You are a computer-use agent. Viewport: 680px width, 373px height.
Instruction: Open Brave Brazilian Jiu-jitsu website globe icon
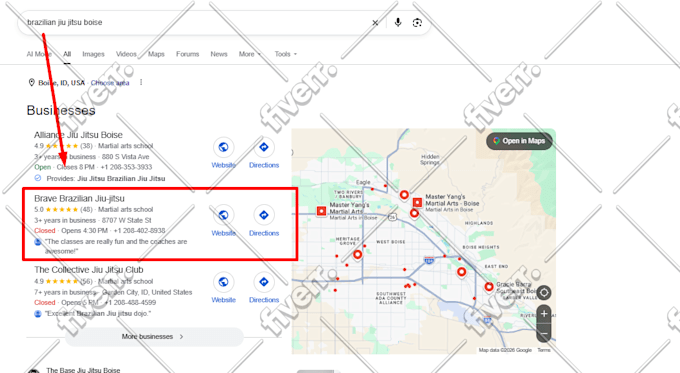pyautogui.click(x=223, y=215)
